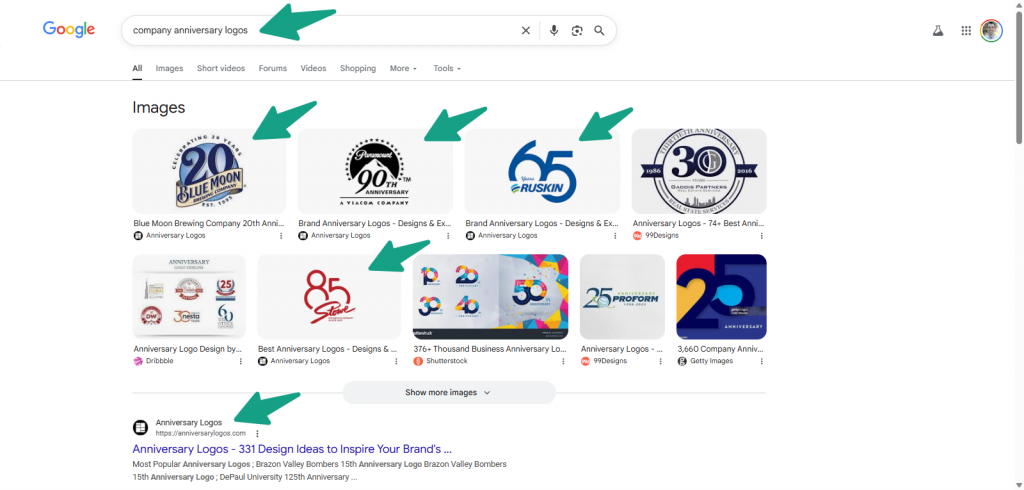
Task: Click the https://anniversarylogos.com URL text
Action: (x=200, y=433)
